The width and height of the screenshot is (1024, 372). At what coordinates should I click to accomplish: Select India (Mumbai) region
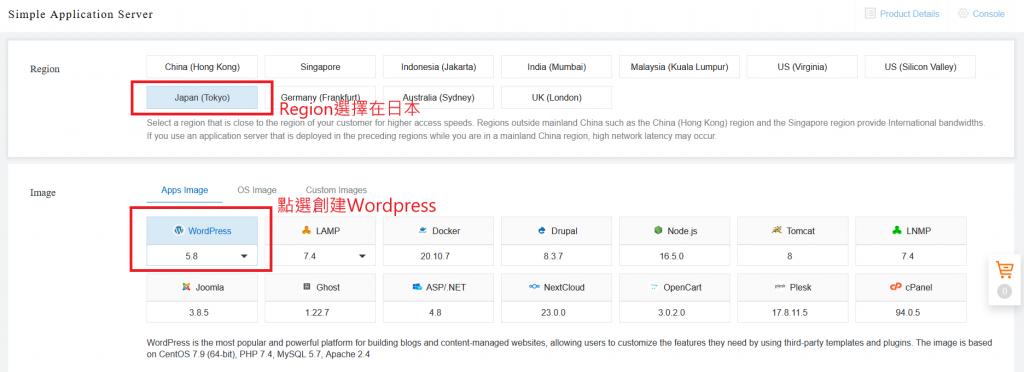[556, 67]
